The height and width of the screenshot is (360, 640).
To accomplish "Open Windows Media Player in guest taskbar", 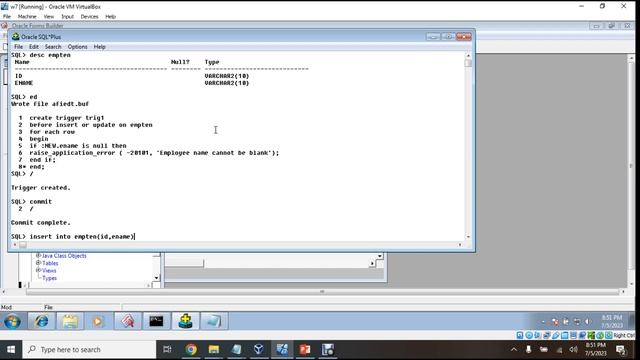I will [x=98, y=322].
